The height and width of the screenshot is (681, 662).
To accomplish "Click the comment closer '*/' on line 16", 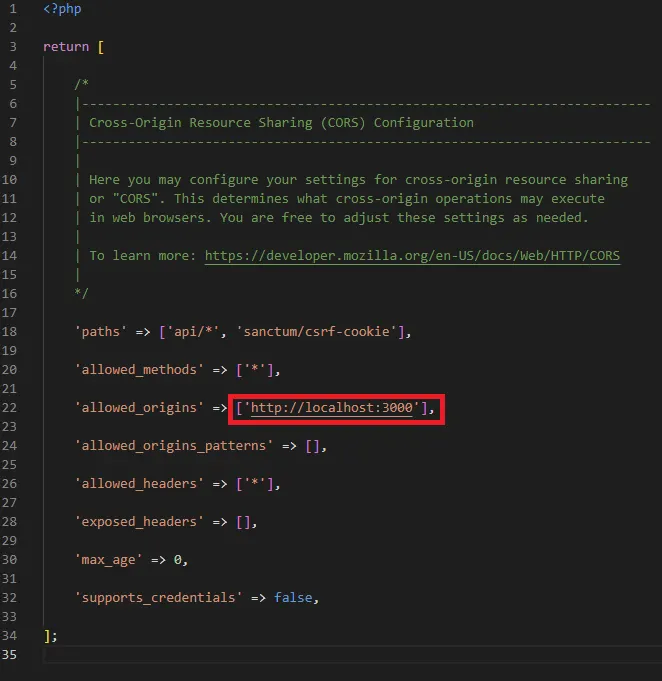I will click(81, 294).
